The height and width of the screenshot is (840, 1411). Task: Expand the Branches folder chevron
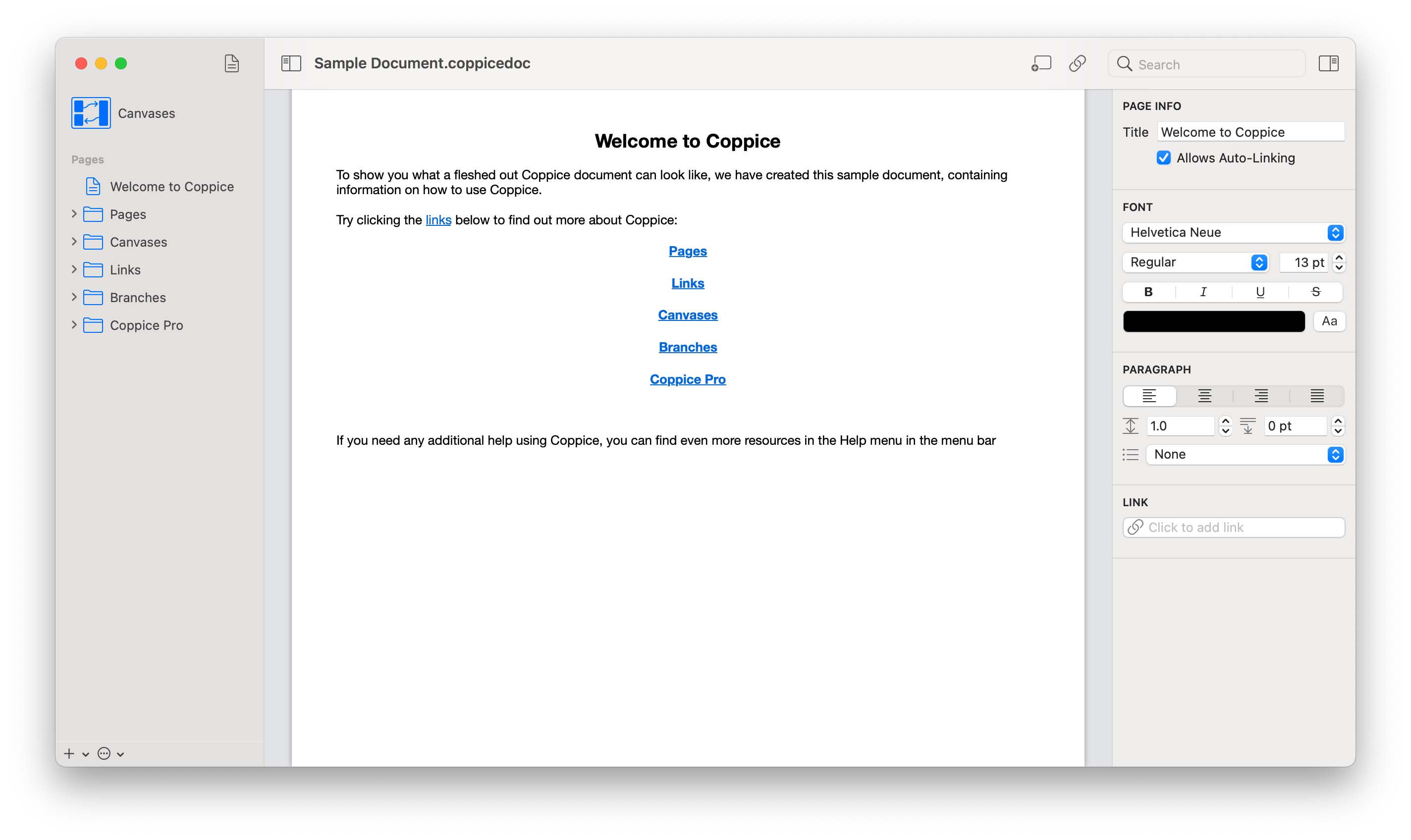point(74,297)
